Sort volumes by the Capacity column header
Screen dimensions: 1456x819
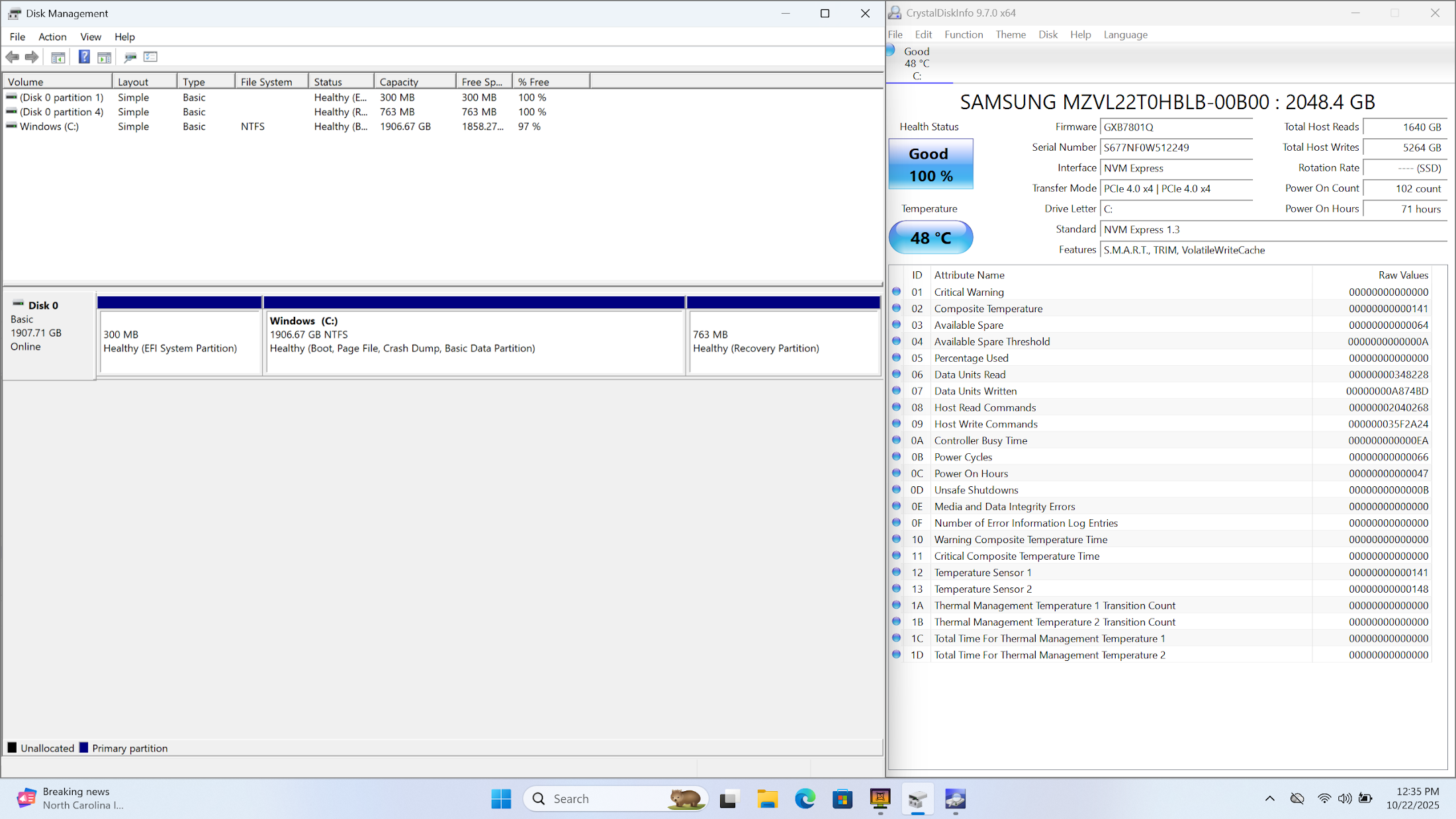pos(414,82)
